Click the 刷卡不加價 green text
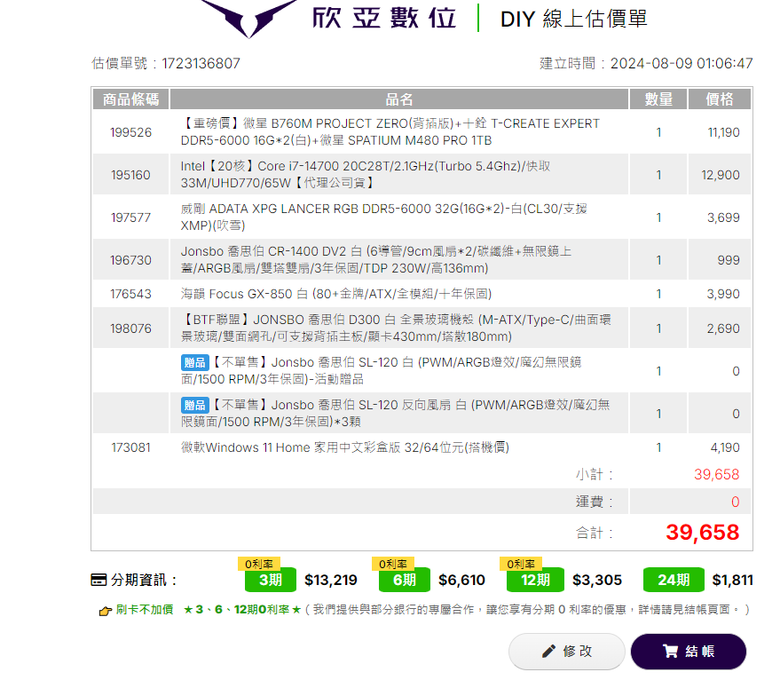 click(144, 610)
